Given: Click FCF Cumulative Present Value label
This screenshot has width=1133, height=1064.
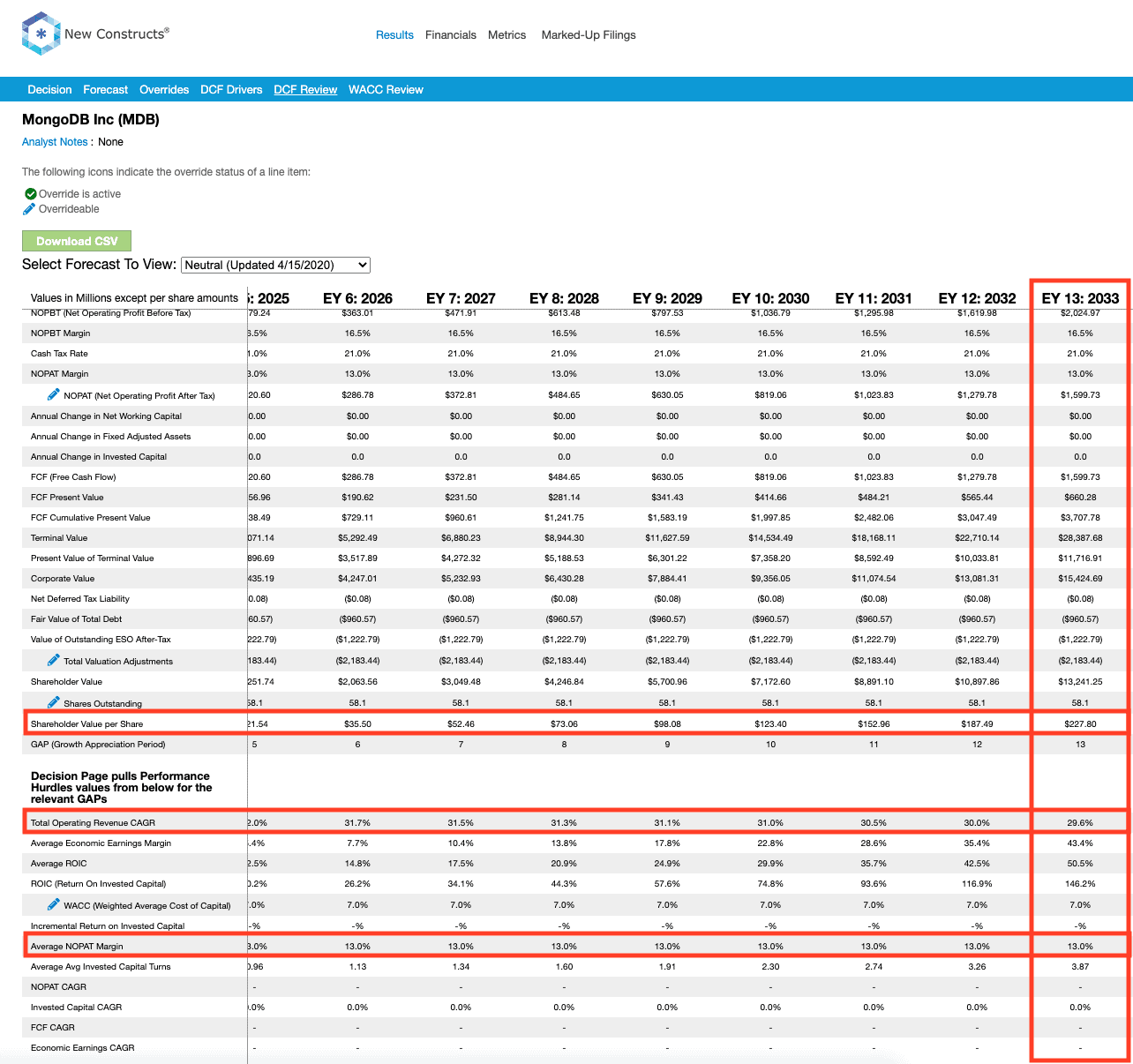Looking at the screenshot, I should pyautogui.click(x=90, y=518).
